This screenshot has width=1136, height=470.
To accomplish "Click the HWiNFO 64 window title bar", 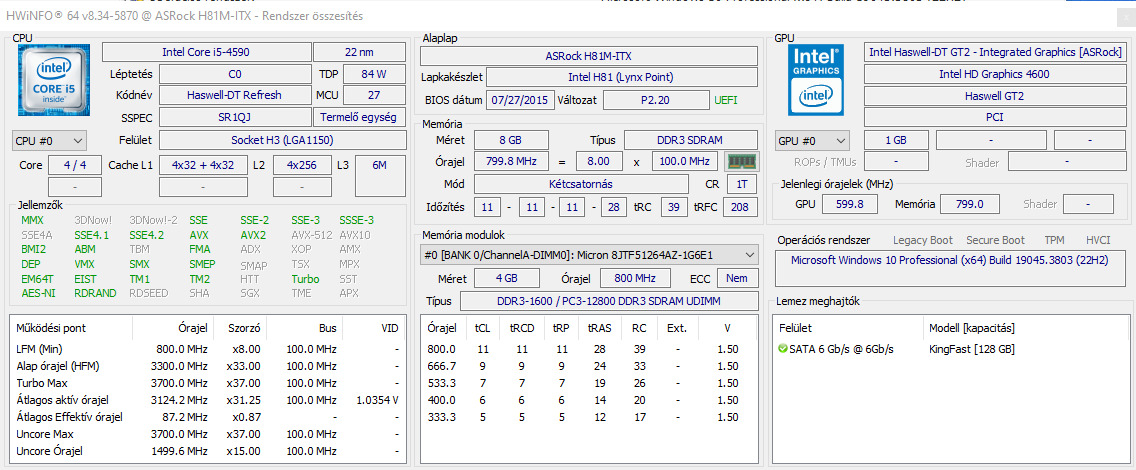I will click(568, 15).
